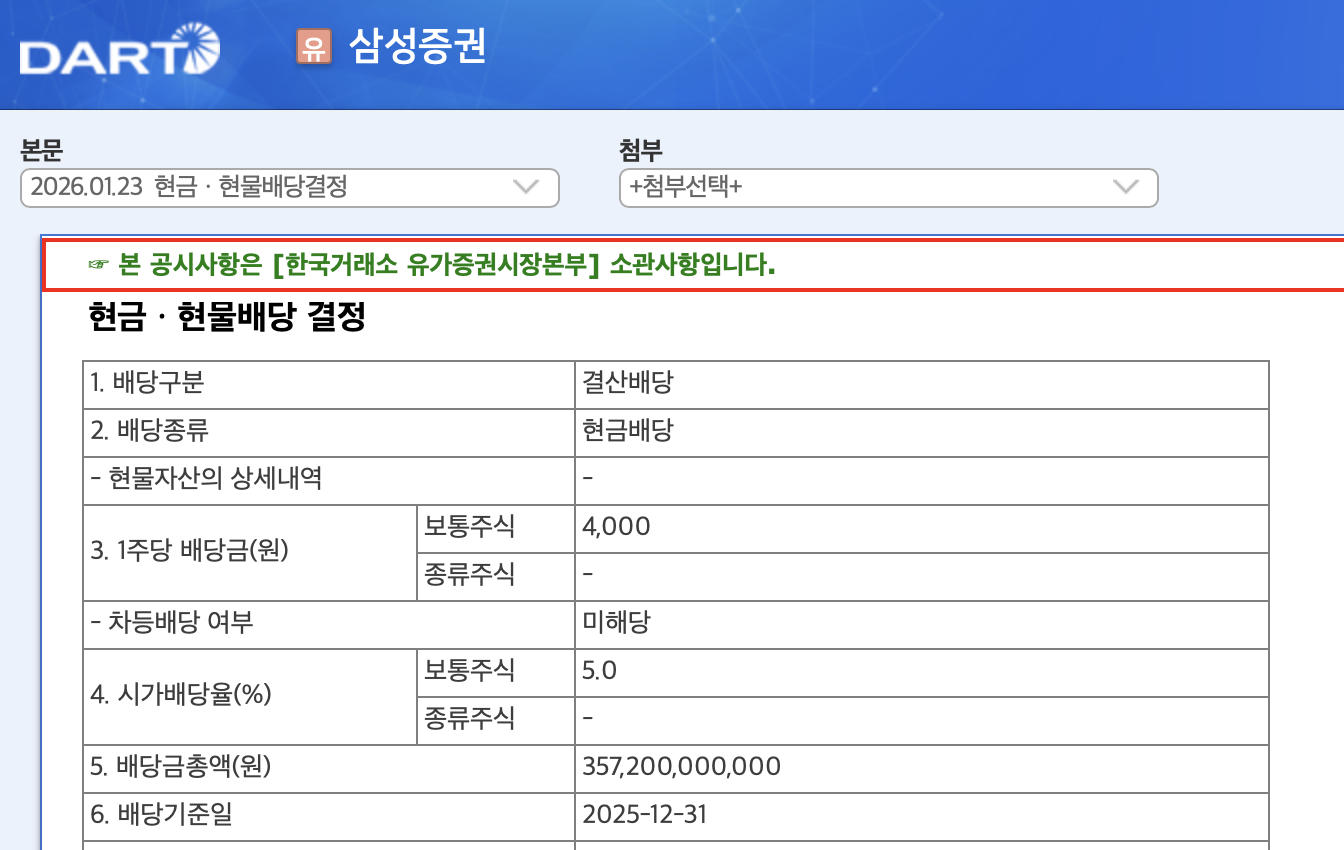The height and width of the screenshot is (850, 1344).
Task: Open the 본문 document dropdown
Action: (289, 188)
